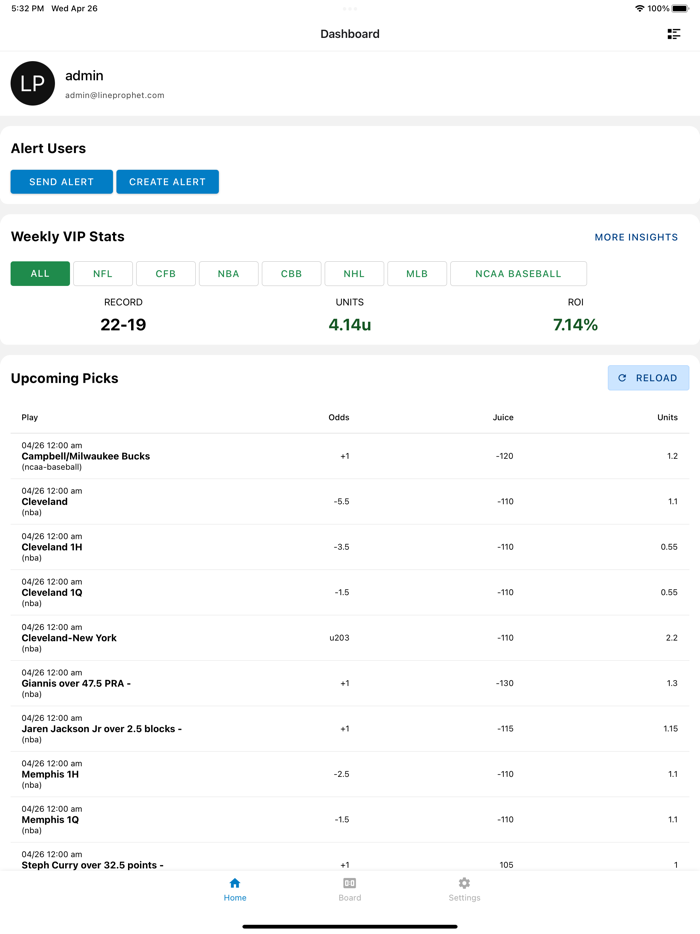Filter weekly stats by NHL
This screenshot has height=934, width=700.
[354, 273]
